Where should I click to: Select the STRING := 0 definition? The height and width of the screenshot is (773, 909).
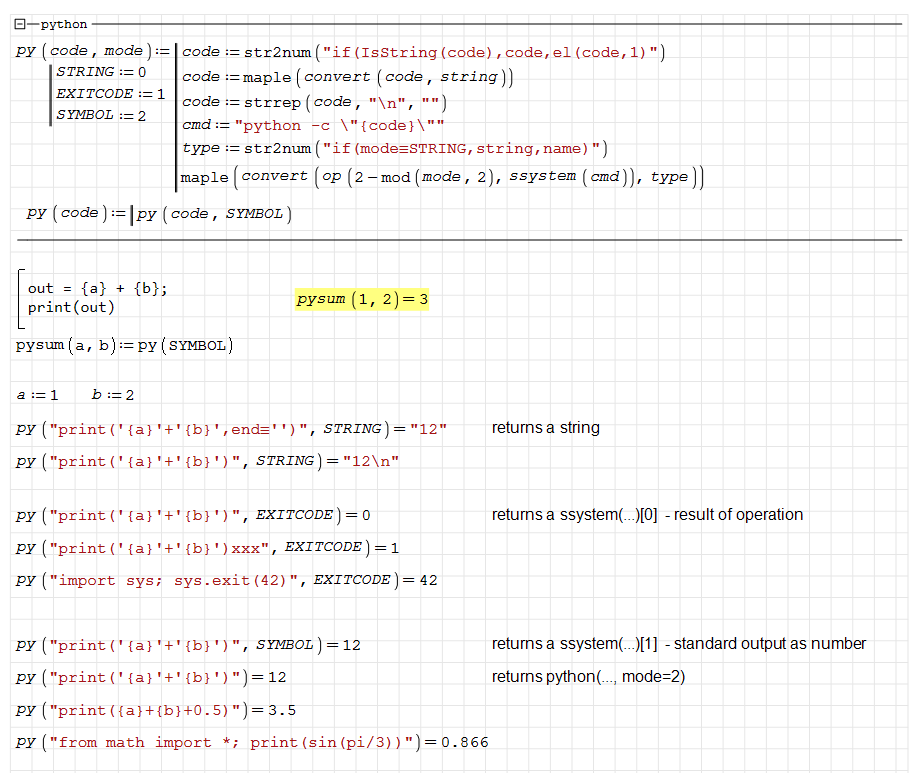coord(101,72)
